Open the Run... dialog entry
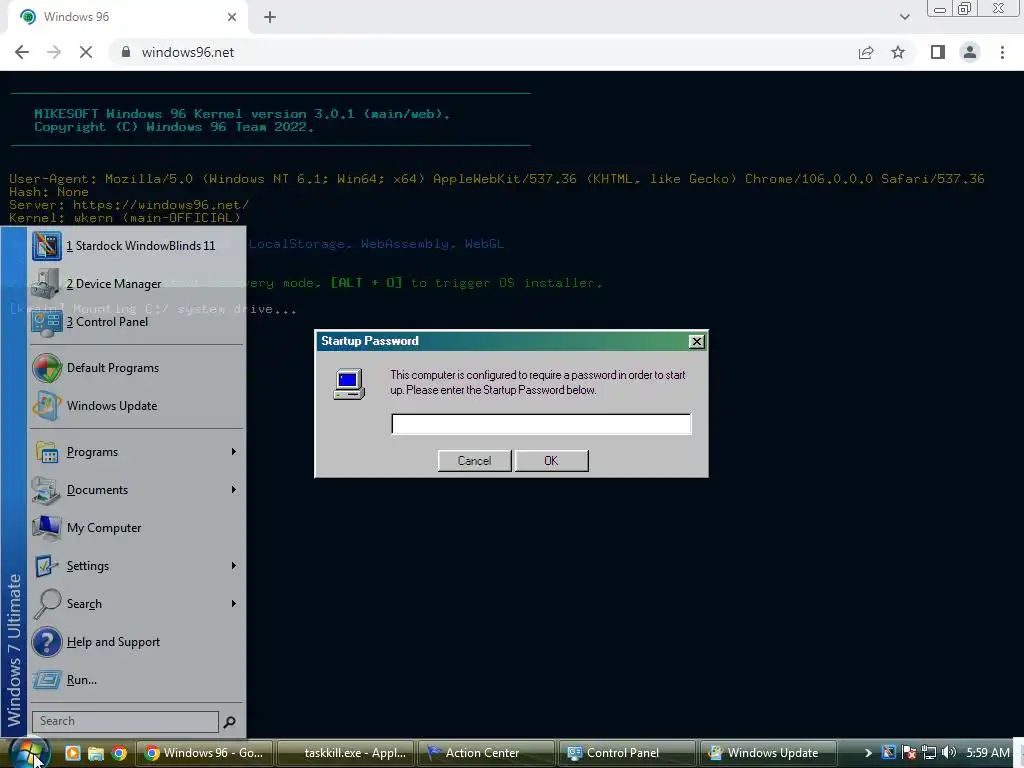The height and width of the screenshot is (768, 1024). pos(136,680)
